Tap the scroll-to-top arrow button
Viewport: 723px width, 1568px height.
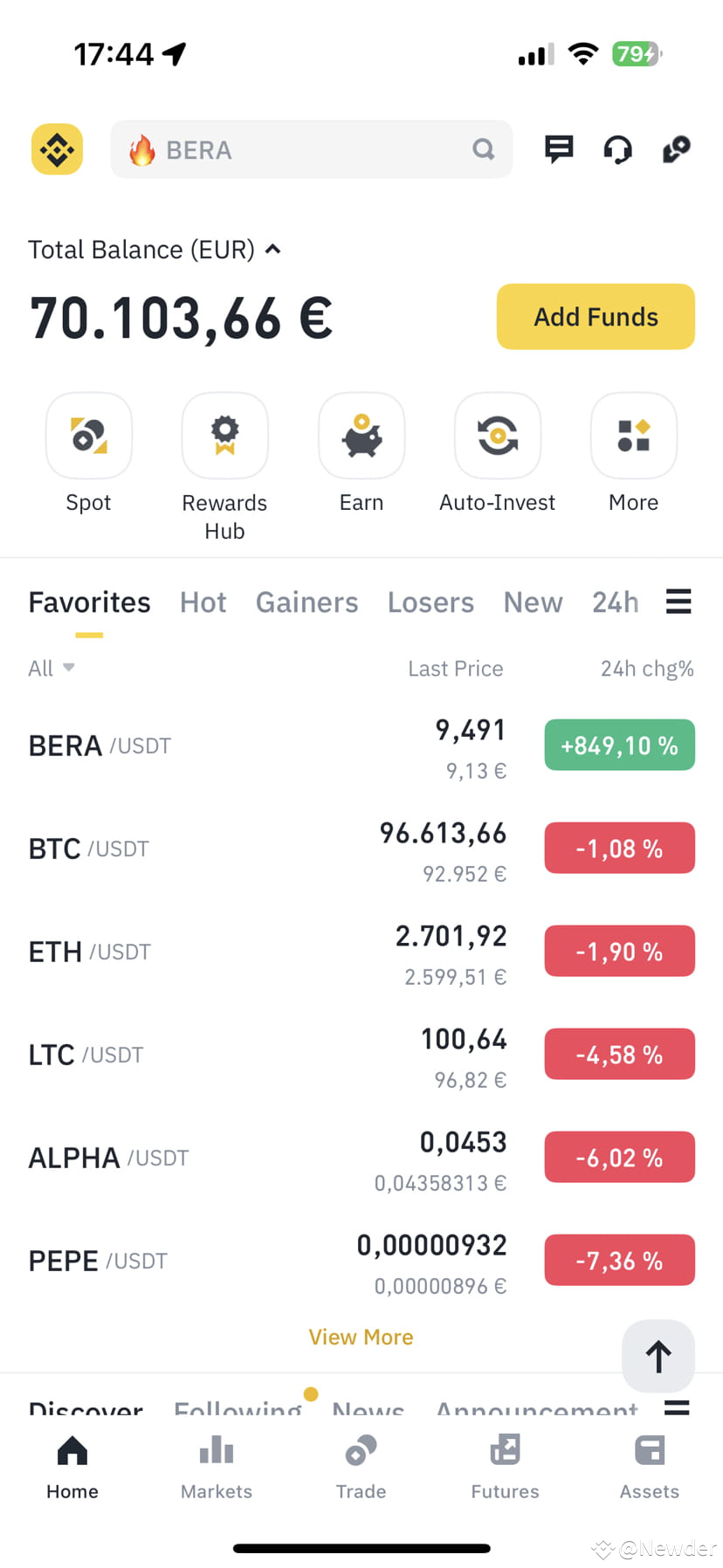click(x=658, y=1356)
